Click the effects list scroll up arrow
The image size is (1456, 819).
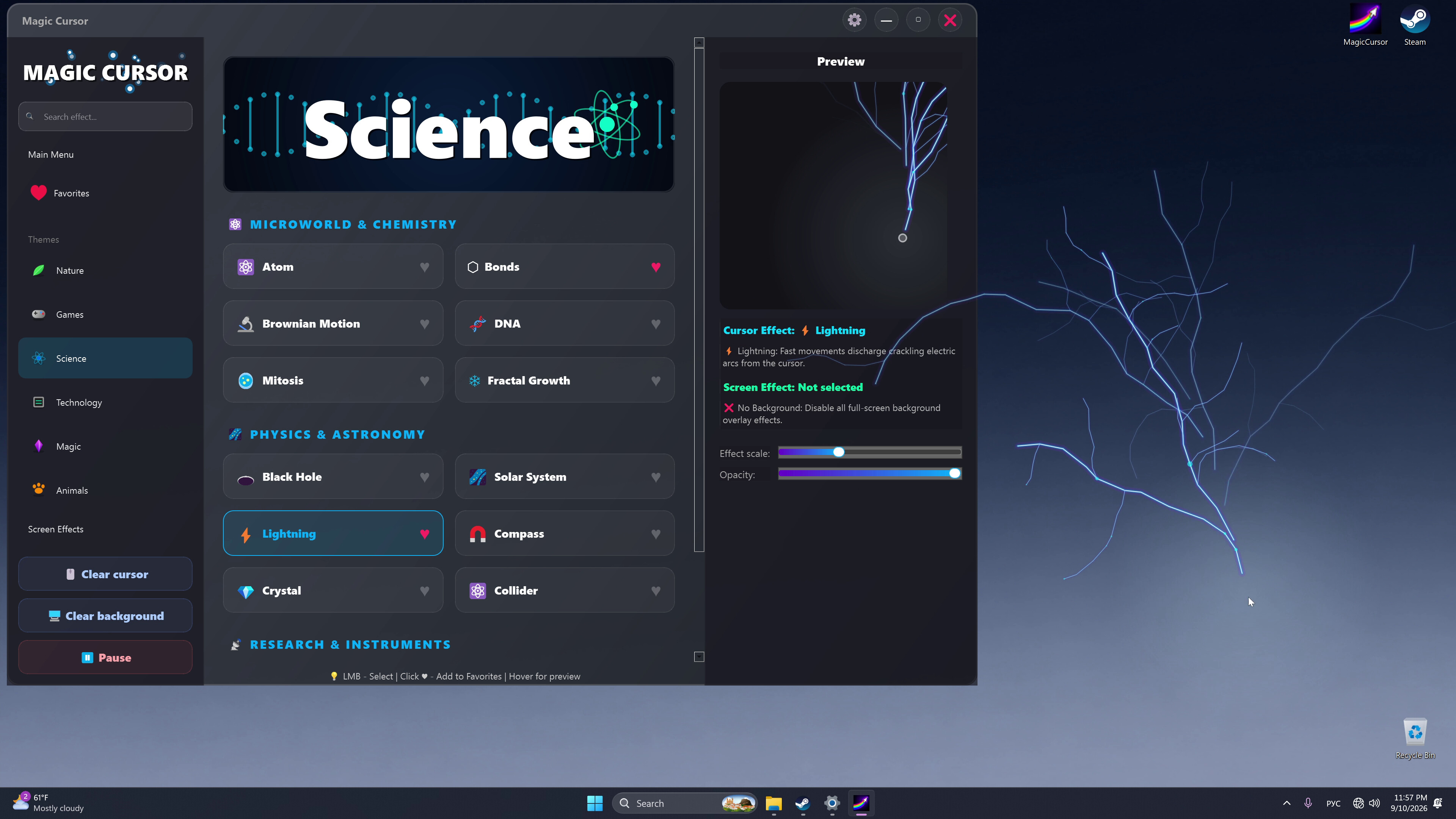(699, 42)
